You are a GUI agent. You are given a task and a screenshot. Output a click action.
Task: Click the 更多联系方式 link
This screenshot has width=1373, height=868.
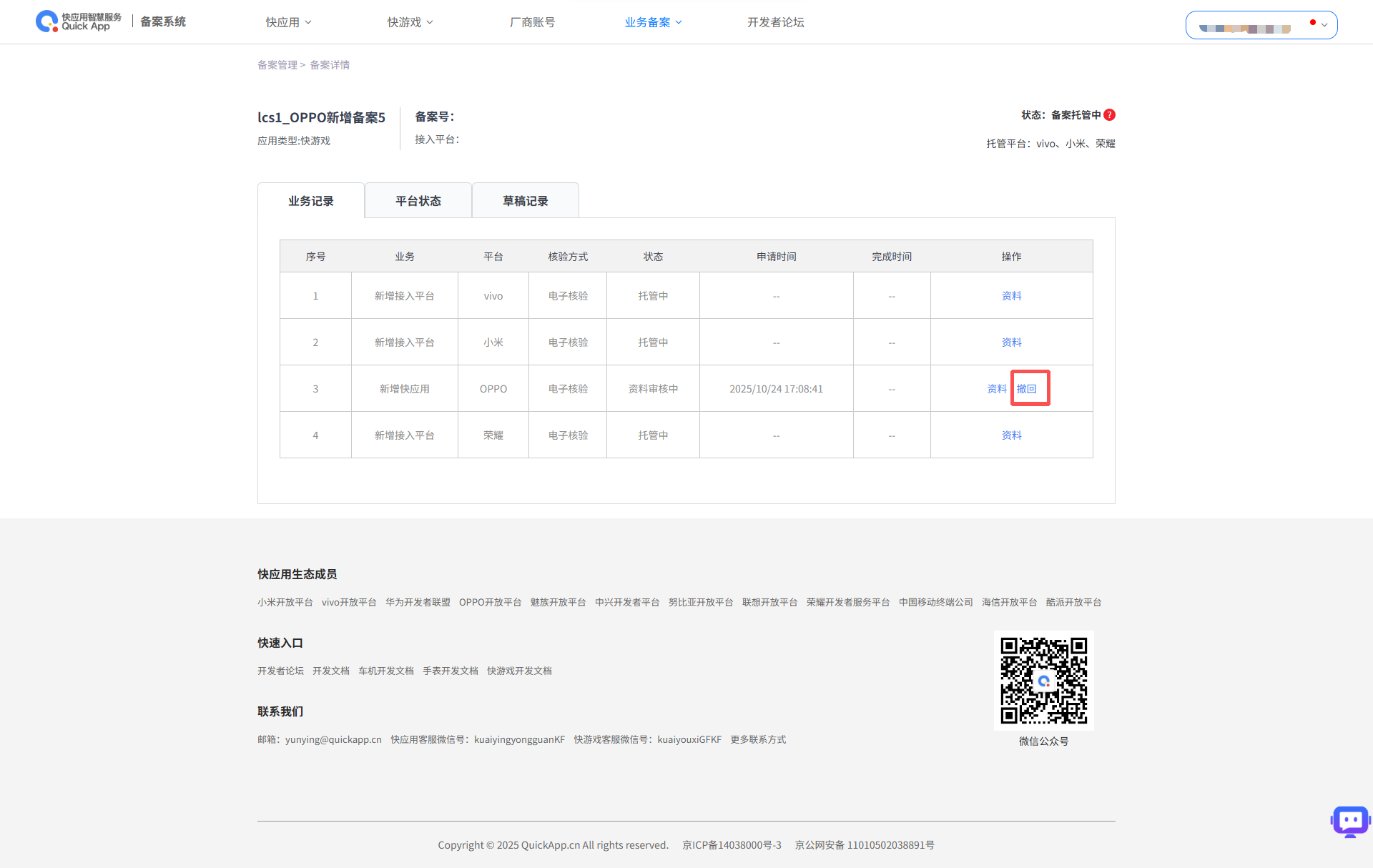pyautogui.click(x=757, y=739)
